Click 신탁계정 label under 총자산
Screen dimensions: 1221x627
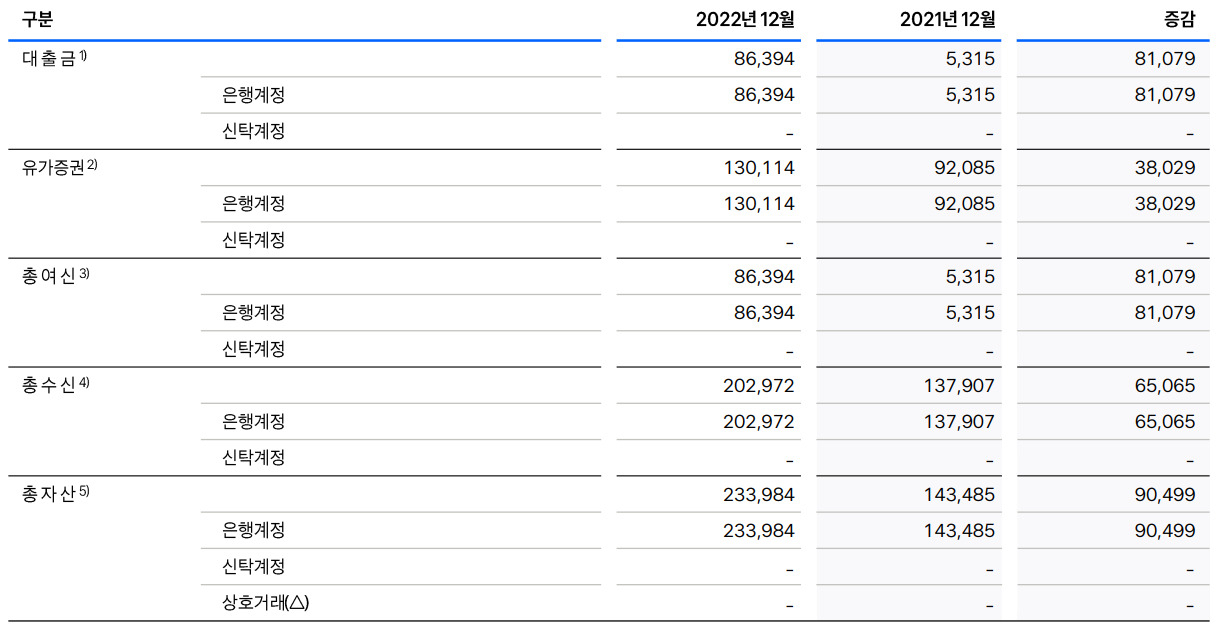click(254, 566)
